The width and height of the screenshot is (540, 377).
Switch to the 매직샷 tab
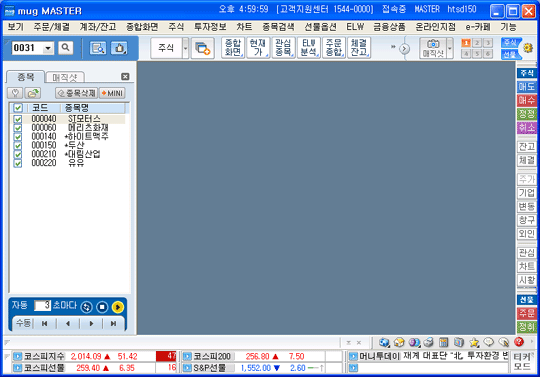tap(65, 77)
